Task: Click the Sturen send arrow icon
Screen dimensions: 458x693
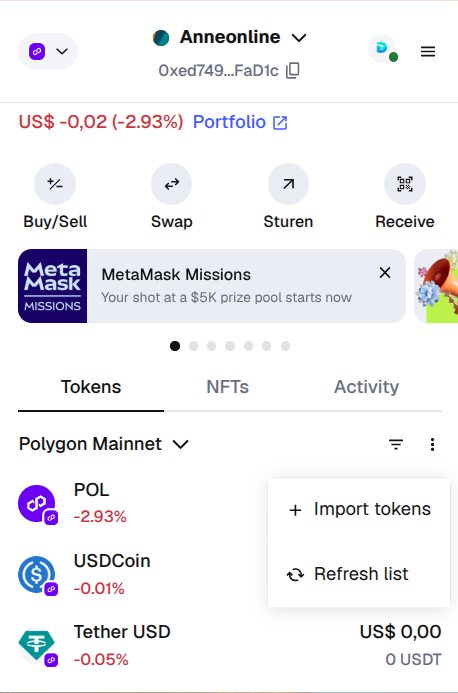Action: coord(288,184)
